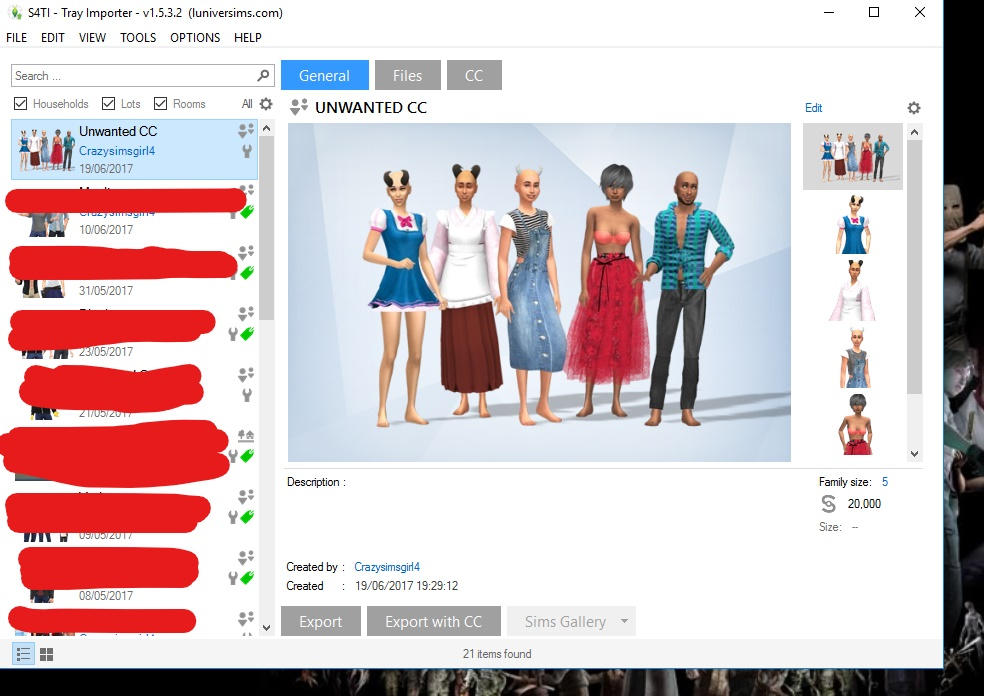This screenshot has width=984, height=696.
Task: Click the All filter link
Action: tap(247, 104)
